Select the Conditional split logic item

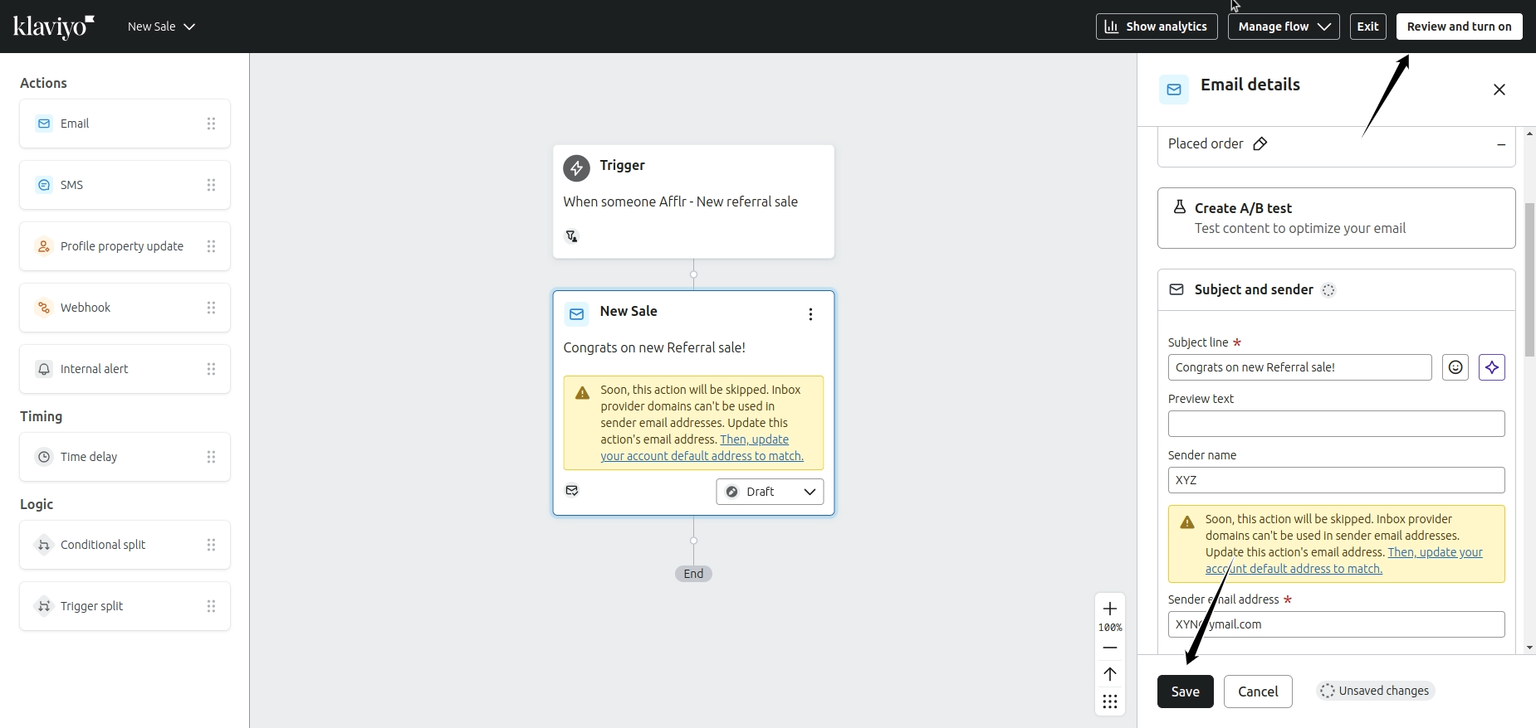pyautogui.click(x=103, y=545)
